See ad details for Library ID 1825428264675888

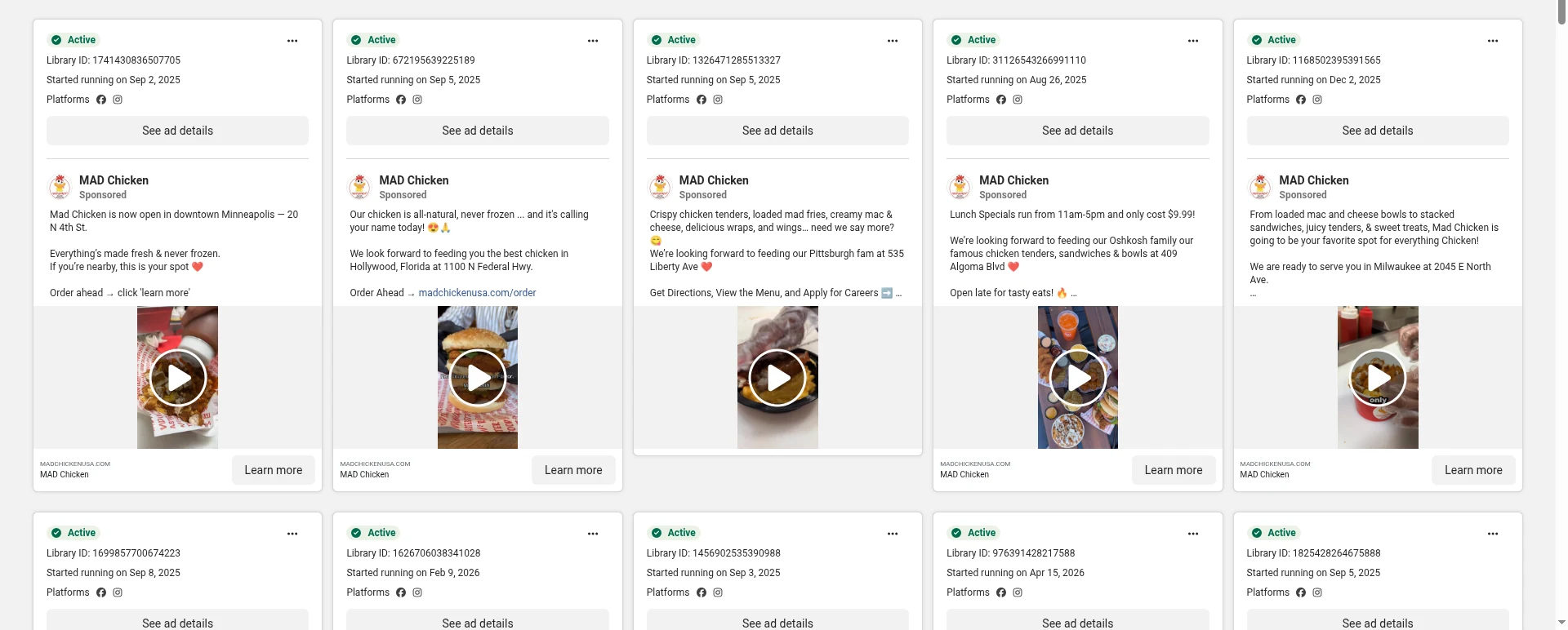[1378, 620]
